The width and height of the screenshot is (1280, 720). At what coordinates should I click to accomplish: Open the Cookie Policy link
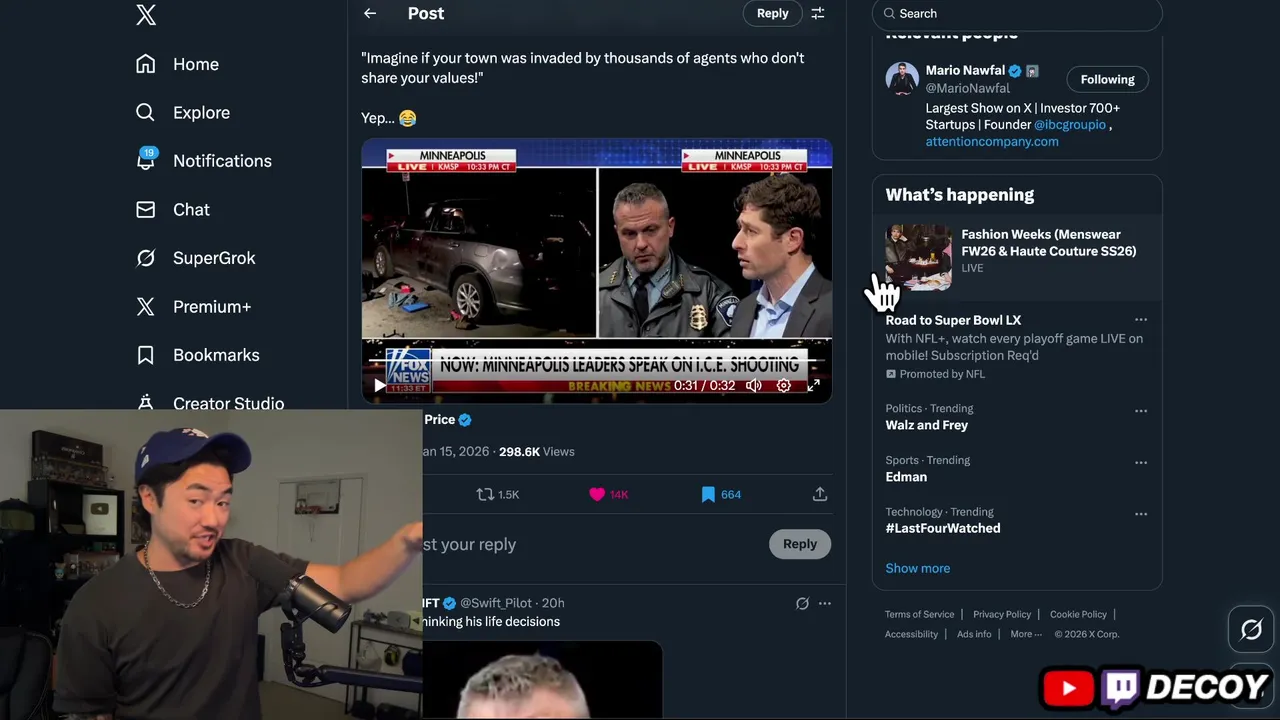click(x=1078, y=614)
